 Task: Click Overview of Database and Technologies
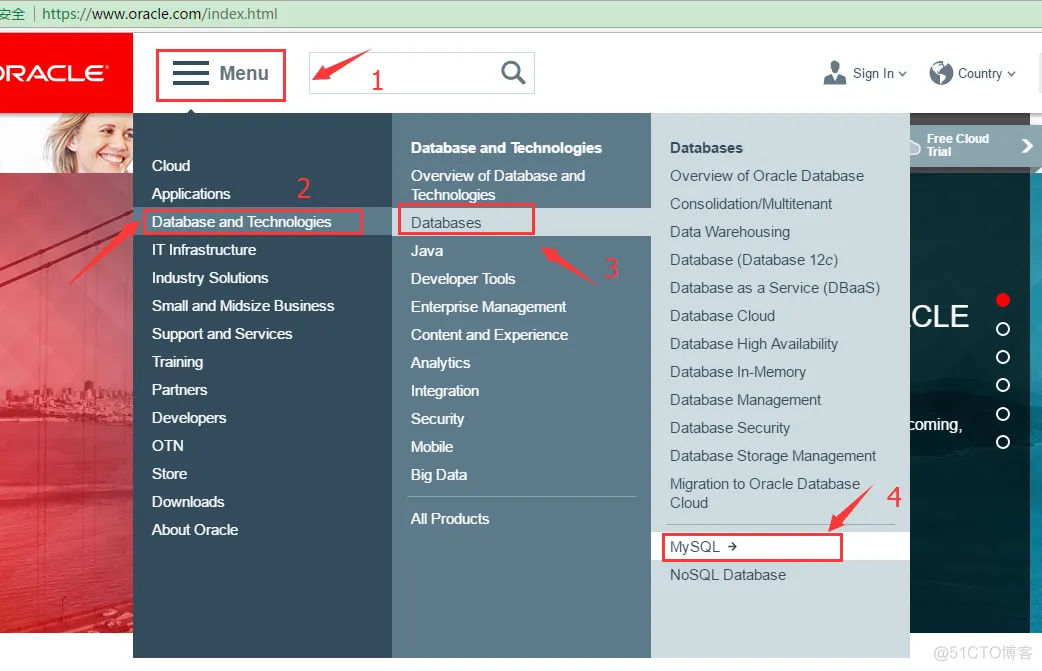tap(498, 185)
